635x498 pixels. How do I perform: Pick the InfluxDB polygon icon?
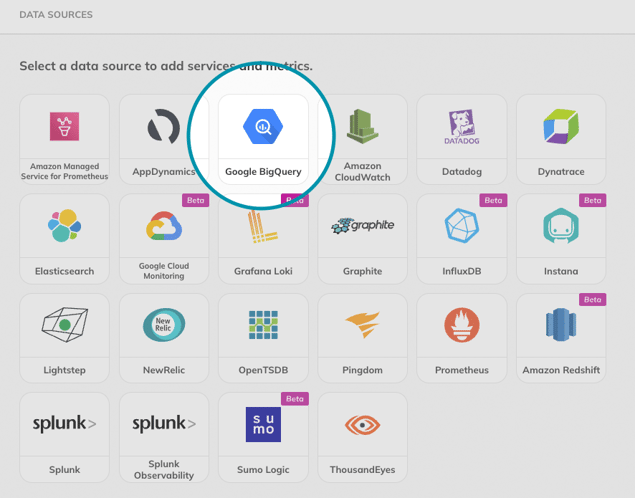(x=462, y=226)
